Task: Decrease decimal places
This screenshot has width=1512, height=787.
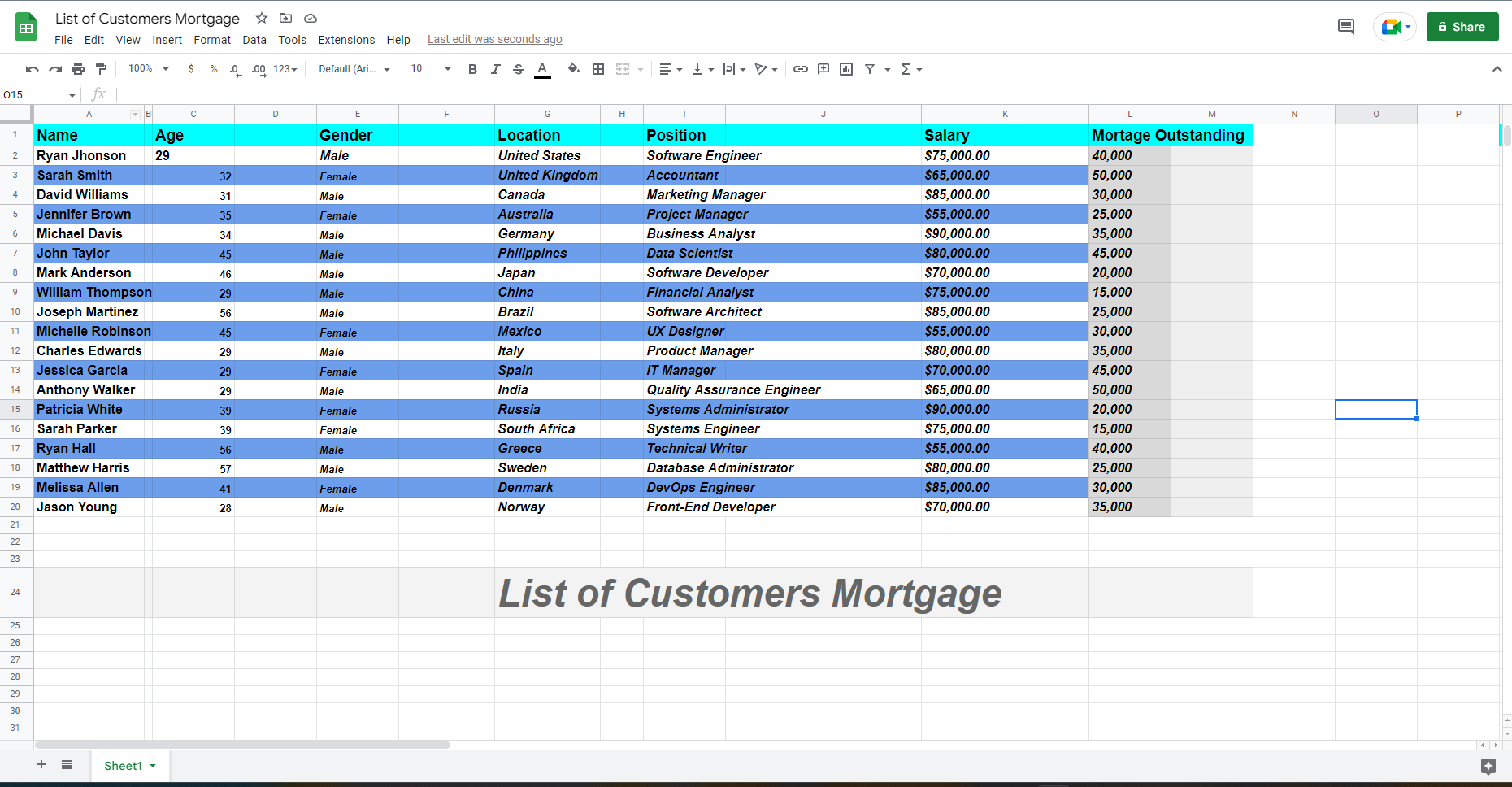Action: [x=235, y=69]
